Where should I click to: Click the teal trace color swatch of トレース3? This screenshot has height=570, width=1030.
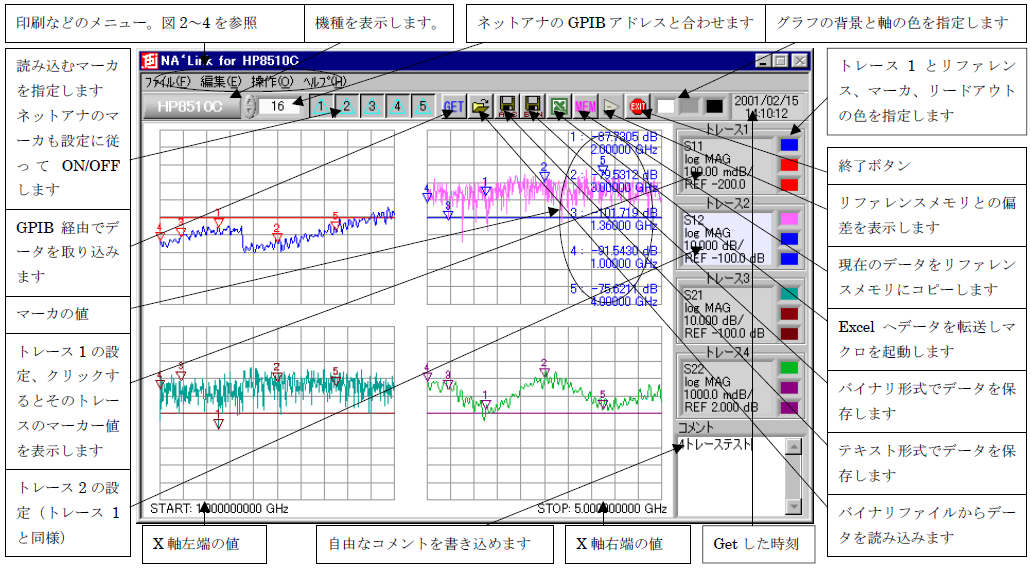pos(790,294)
